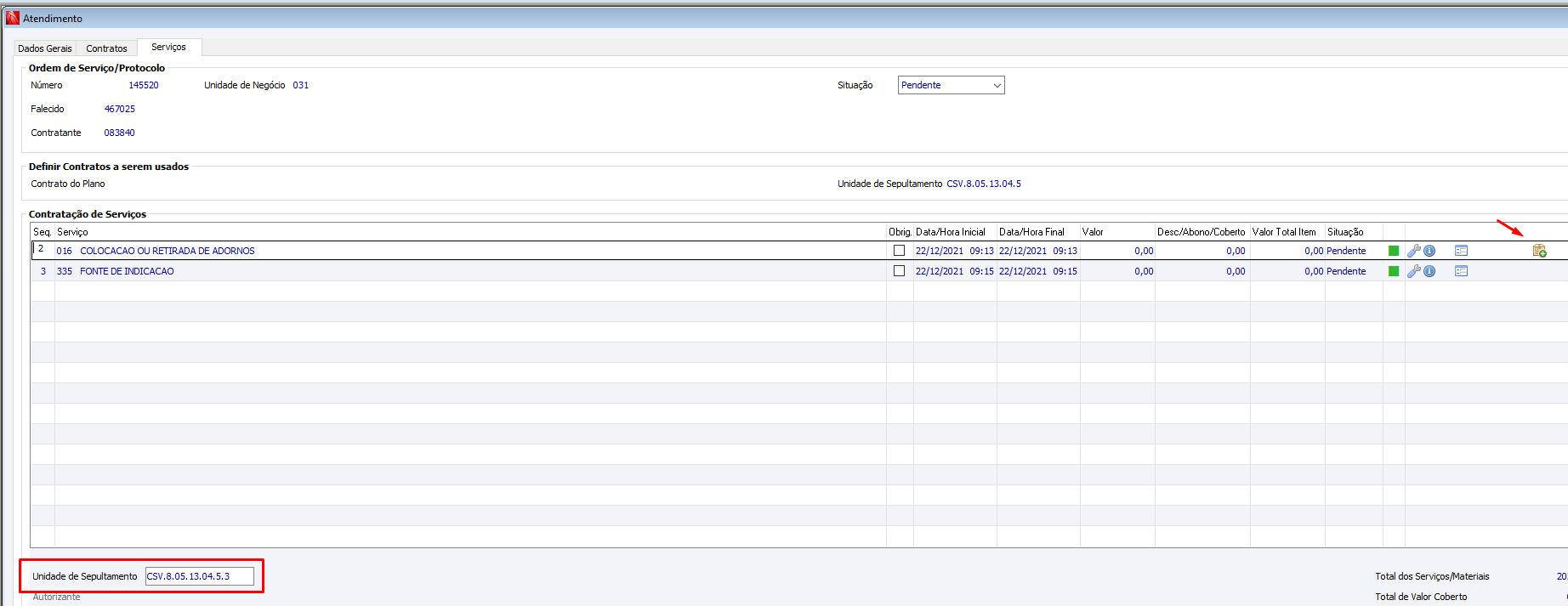1568x606 pixels.
Task: Click the Pendente status in the COLOCACAO row
Action: (1346, 251)
